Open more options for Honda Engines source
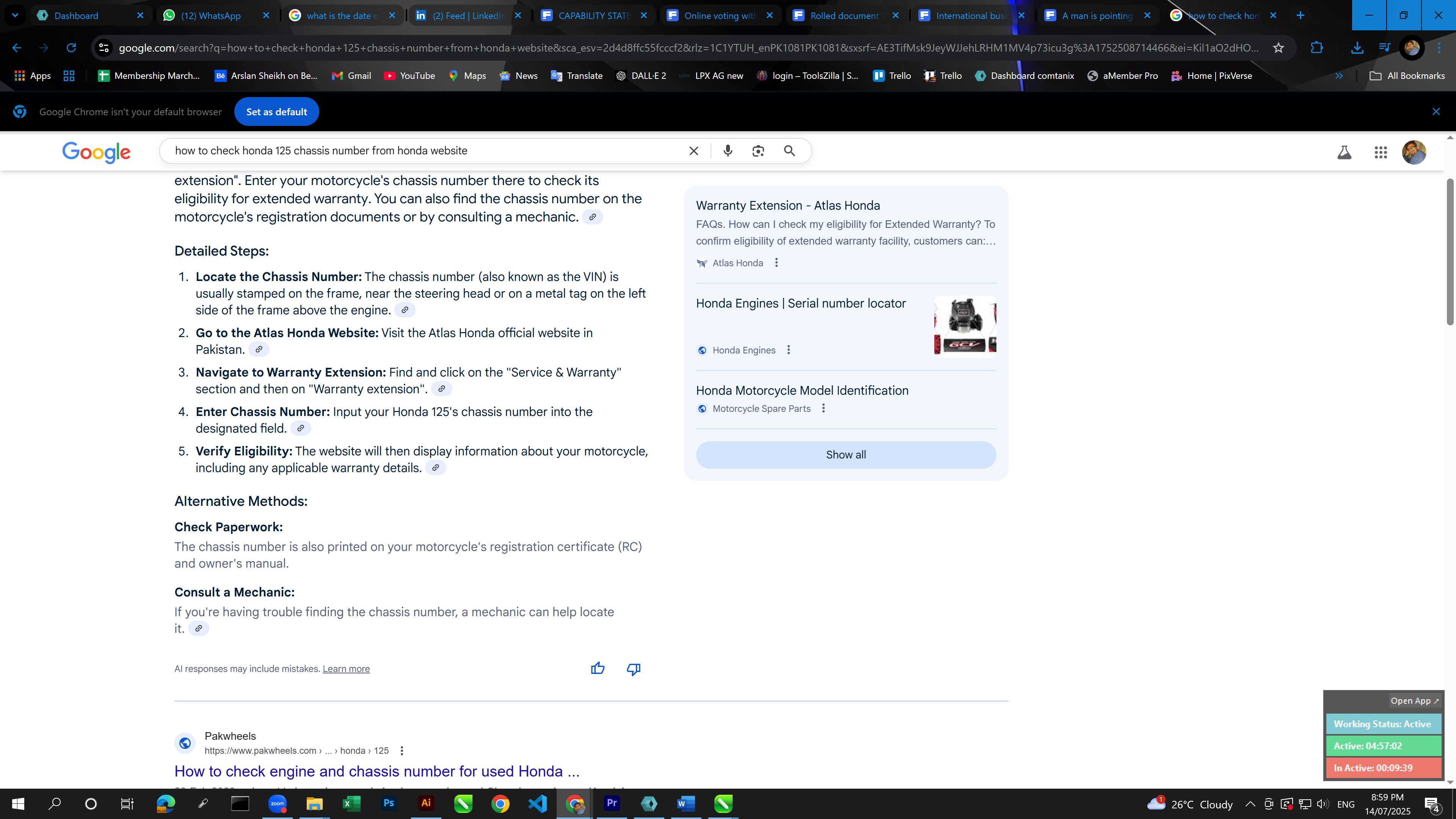The height and width of the screenshot is (819, 1456). (789, 350)
